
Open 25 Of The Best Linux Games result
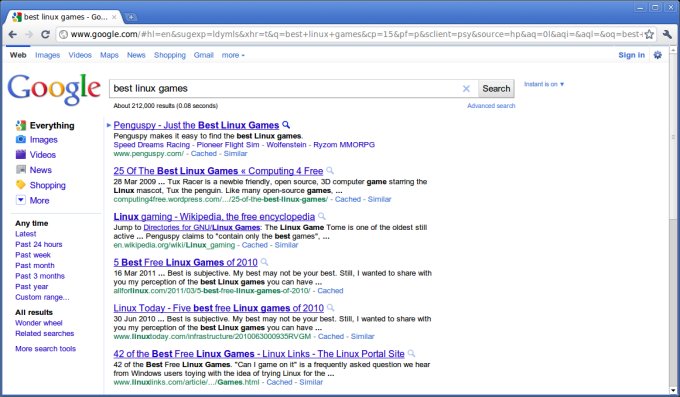(x=218, y=171)
